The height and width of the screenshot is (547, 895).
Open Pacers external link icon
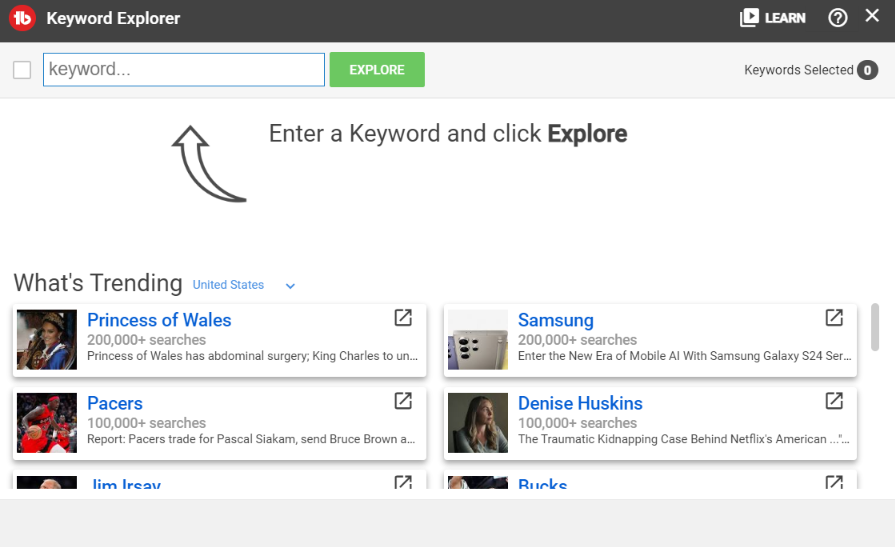403,401
